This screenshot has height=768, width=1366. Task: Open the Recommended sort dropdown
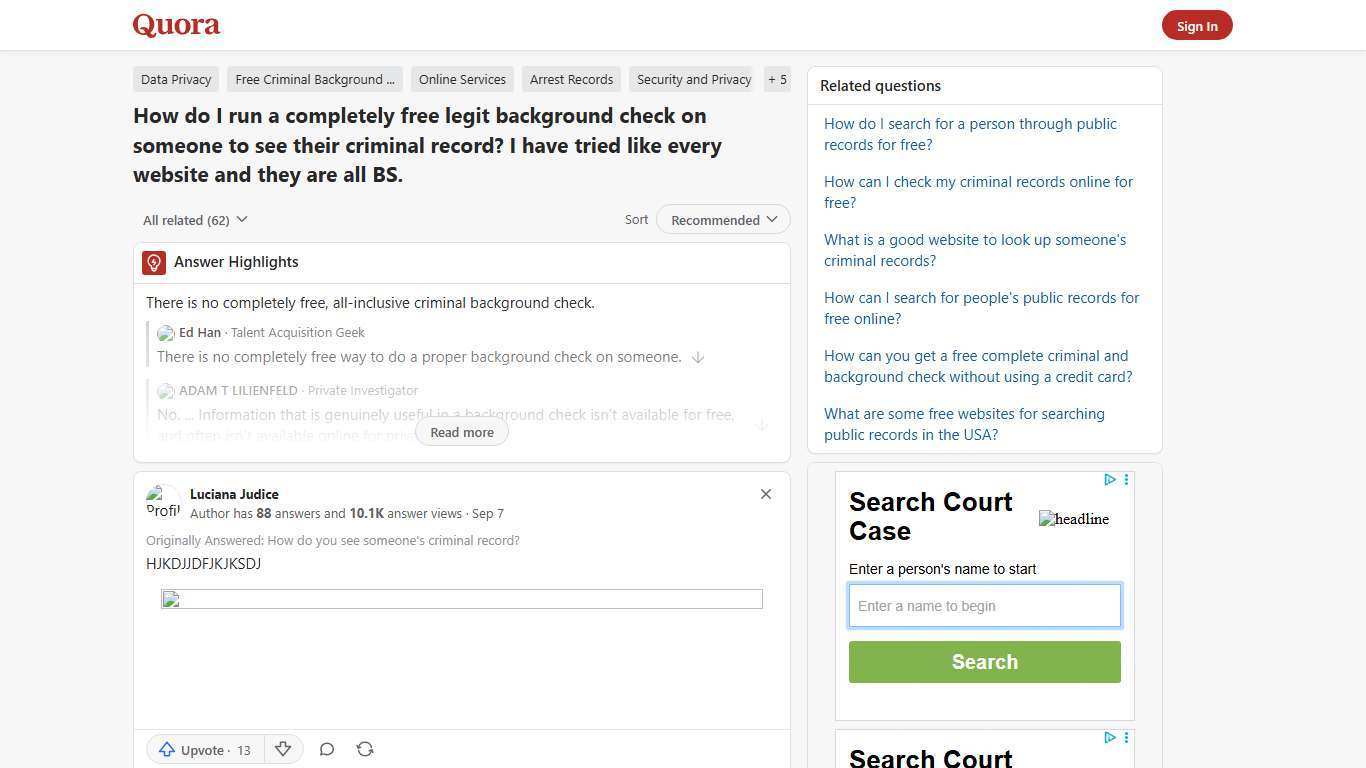pyautogui.click(x=722, y=219)
